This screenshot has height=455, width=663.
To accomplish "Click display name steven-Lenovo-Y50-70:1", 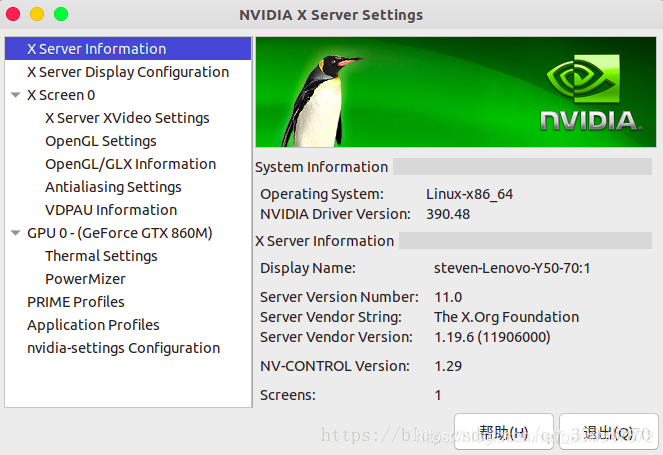I will coord(512,268).
